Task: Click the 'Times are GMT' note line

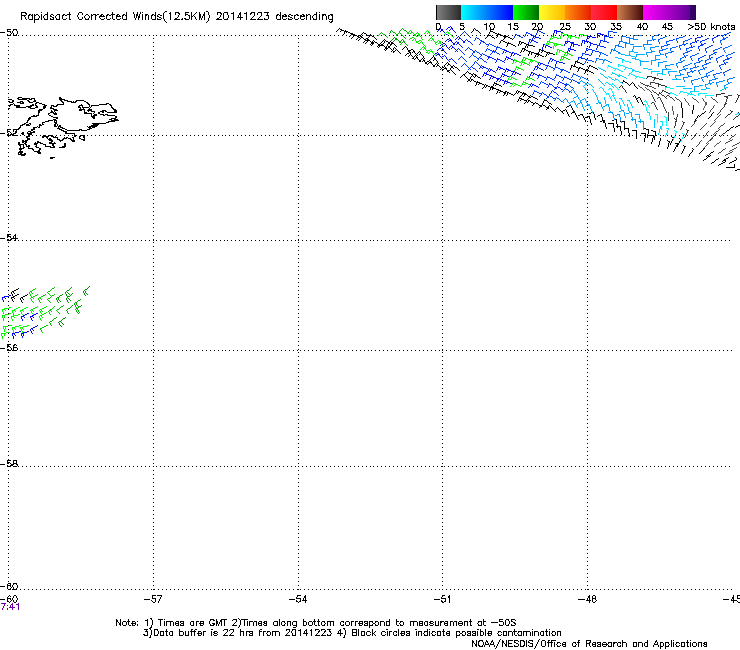Action: (x=315, y=623)
